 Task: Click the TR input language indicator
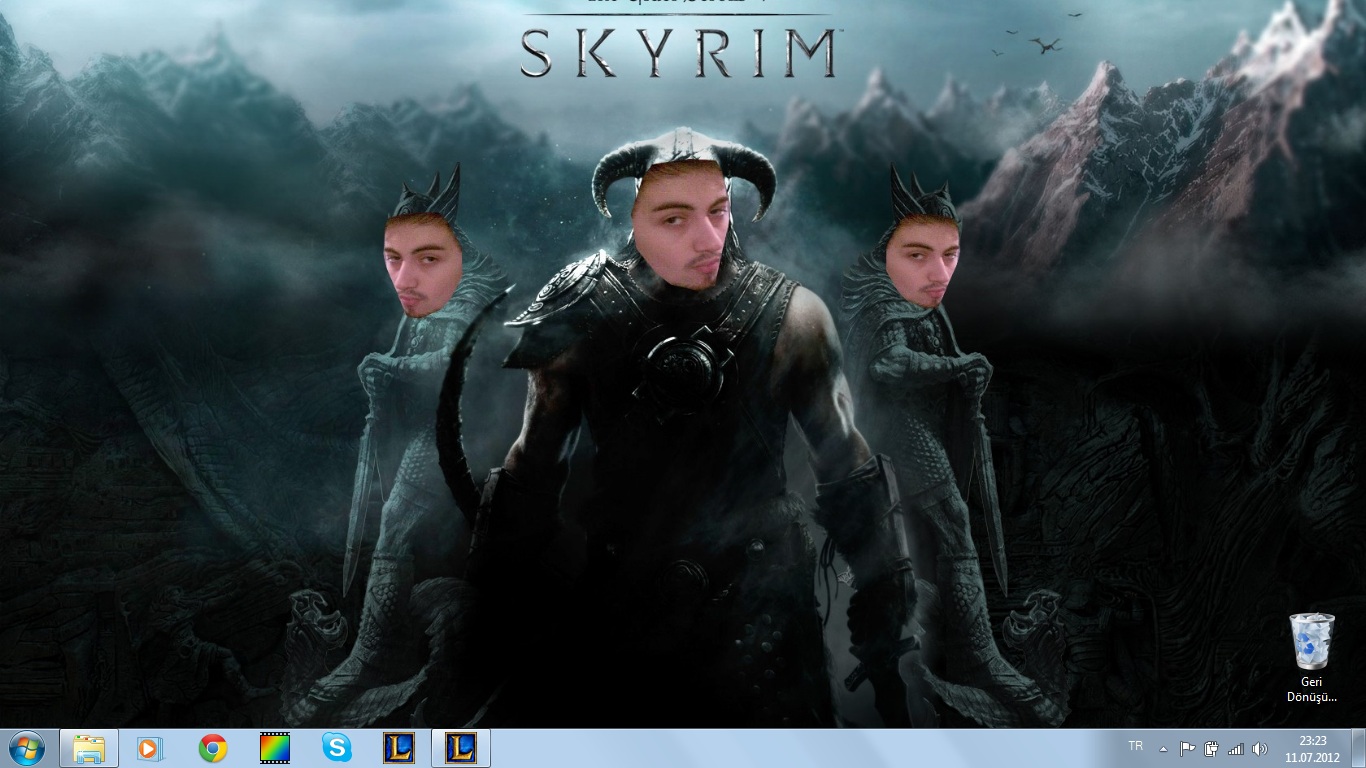coord(1135,747)
